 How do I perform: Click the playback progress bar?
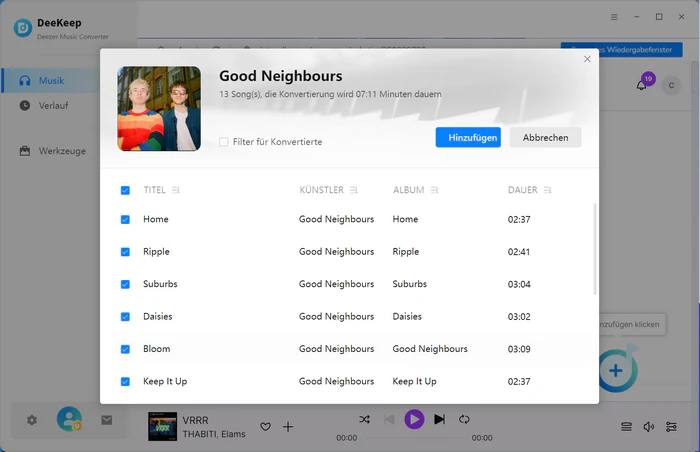[414, 438]
